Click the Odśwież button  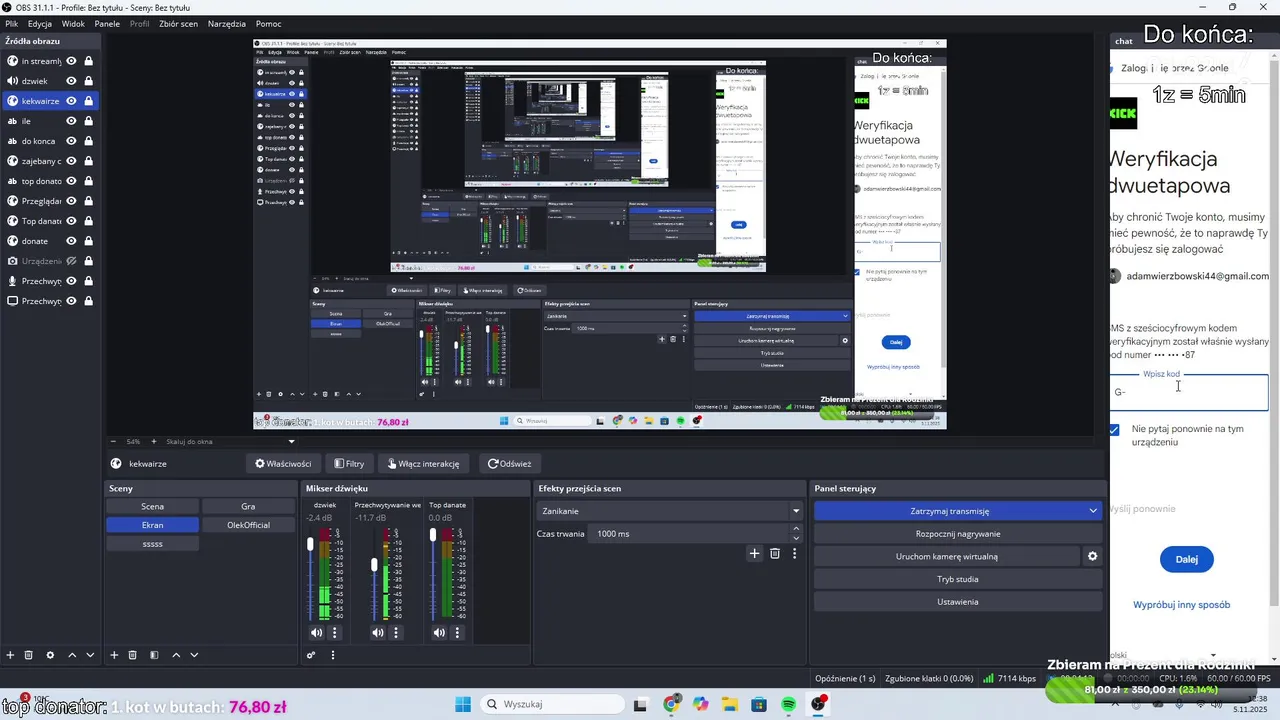coord(509,463)
